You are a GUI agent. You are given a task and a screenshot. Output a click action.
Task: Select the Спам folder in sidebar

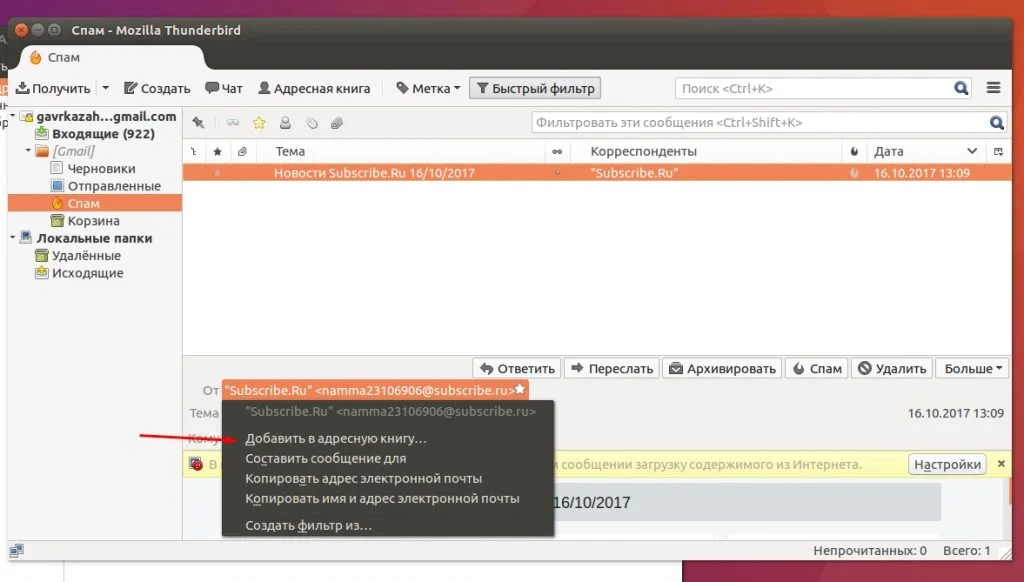[95, 203]
